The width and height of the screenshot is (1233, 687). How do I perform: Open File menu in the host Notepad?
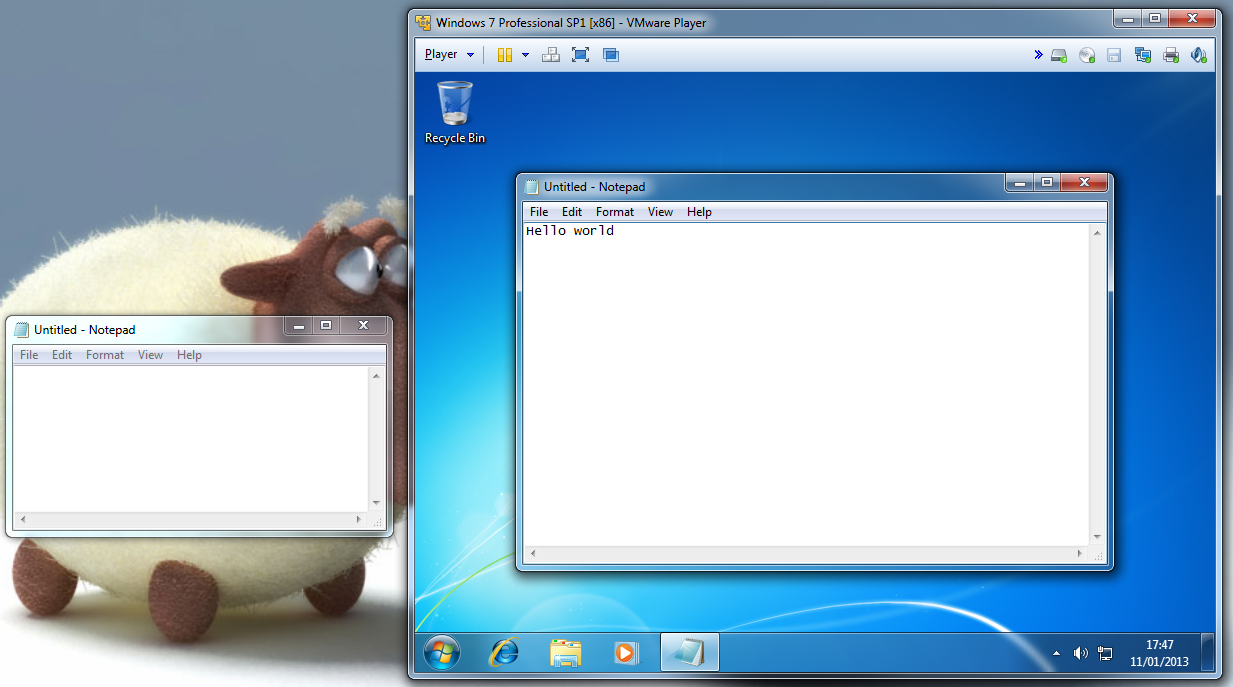click(29, 355)
